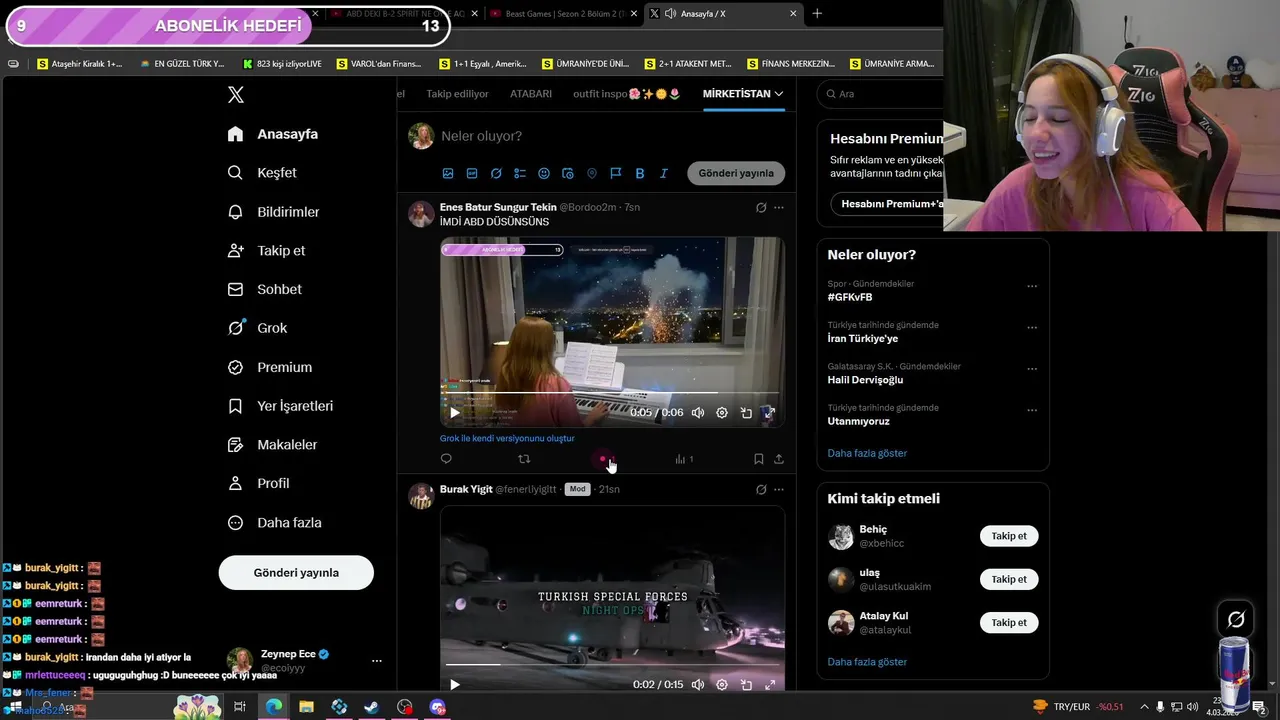Viewport: 1280px width, 720px height.
Task: Open piano video settings gear
Action: click(722, 412)
